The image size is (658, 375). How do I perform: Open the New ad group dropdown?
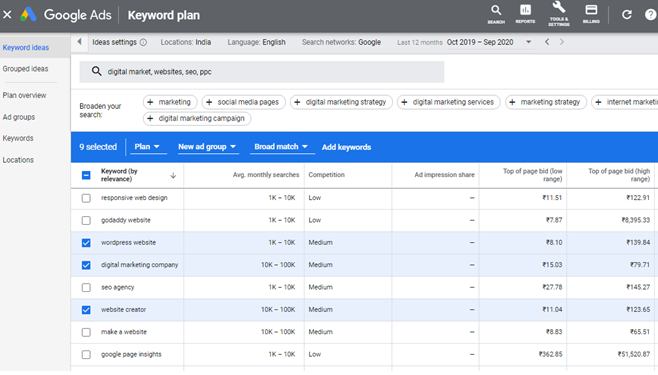208,147
